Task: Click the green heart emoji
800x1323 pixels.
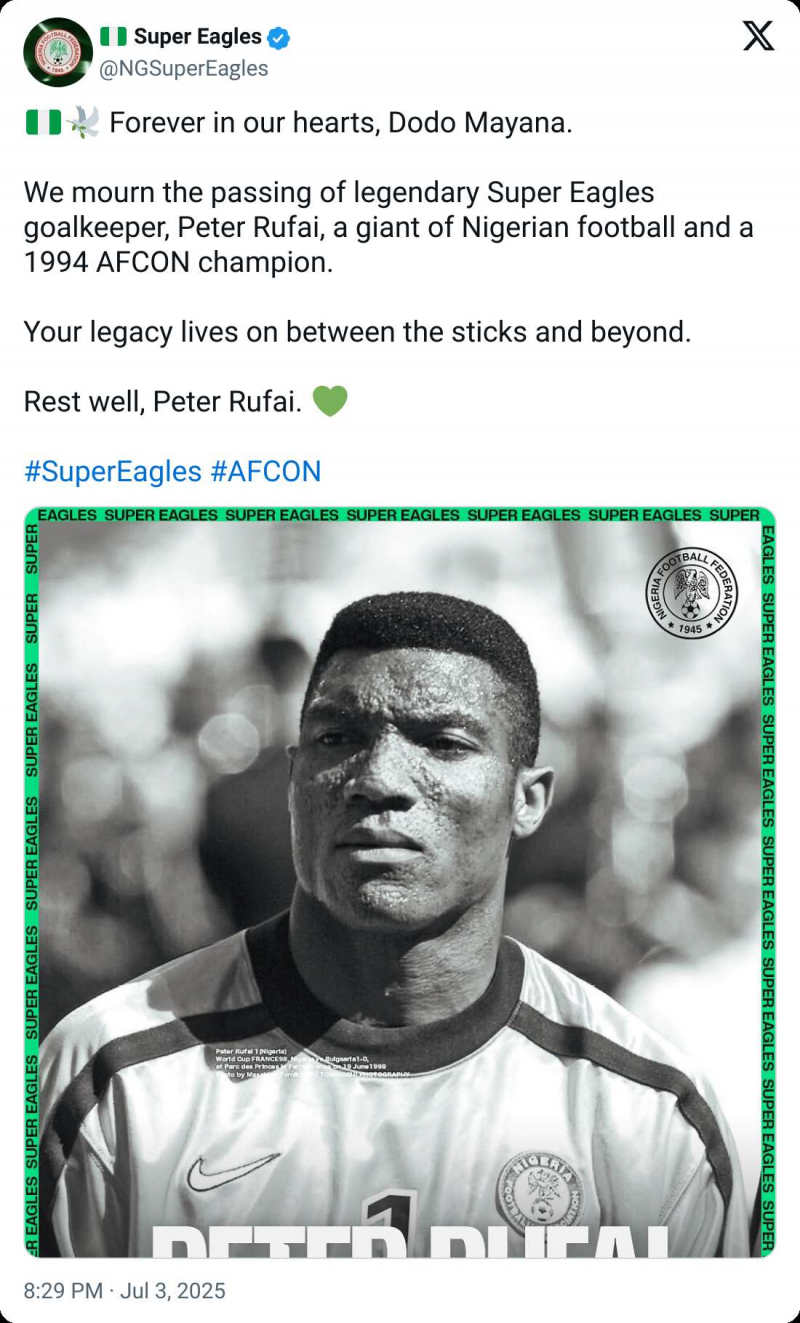Action: click(330, 401)
